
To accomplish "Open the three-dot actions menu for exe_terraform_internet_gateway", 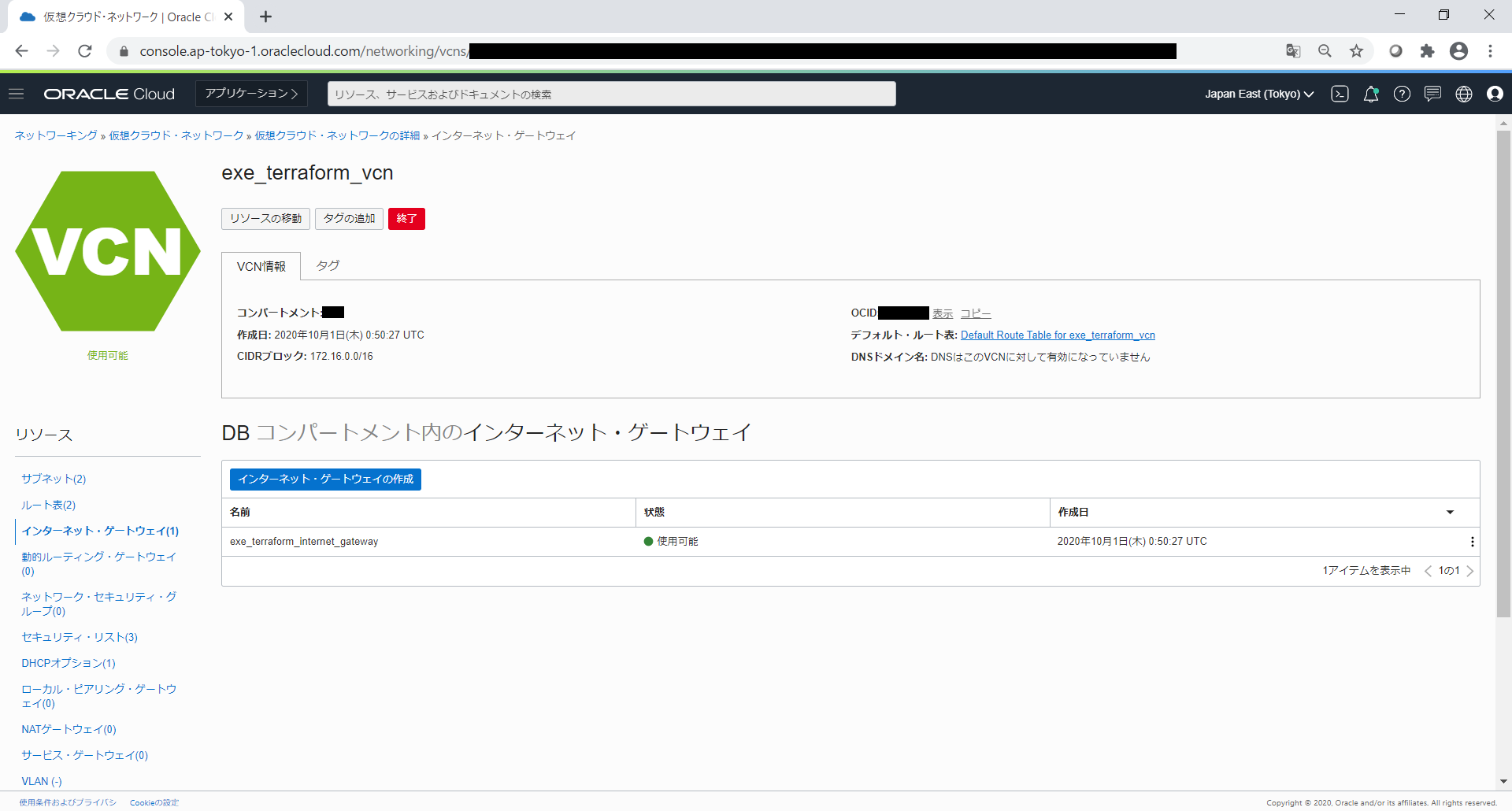I will pos(1472,542).
